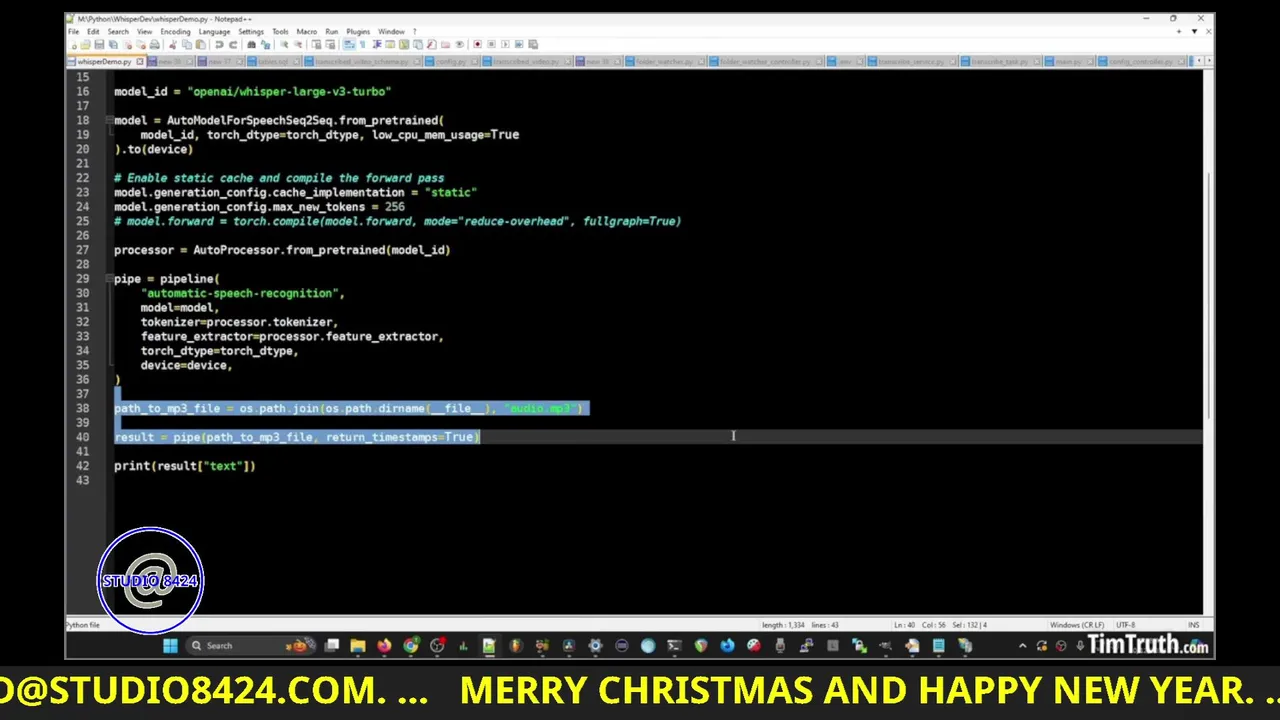Click the Save All toolbar icon
The height and width of the screenshot is (720, 1280).
coord(113,44)
